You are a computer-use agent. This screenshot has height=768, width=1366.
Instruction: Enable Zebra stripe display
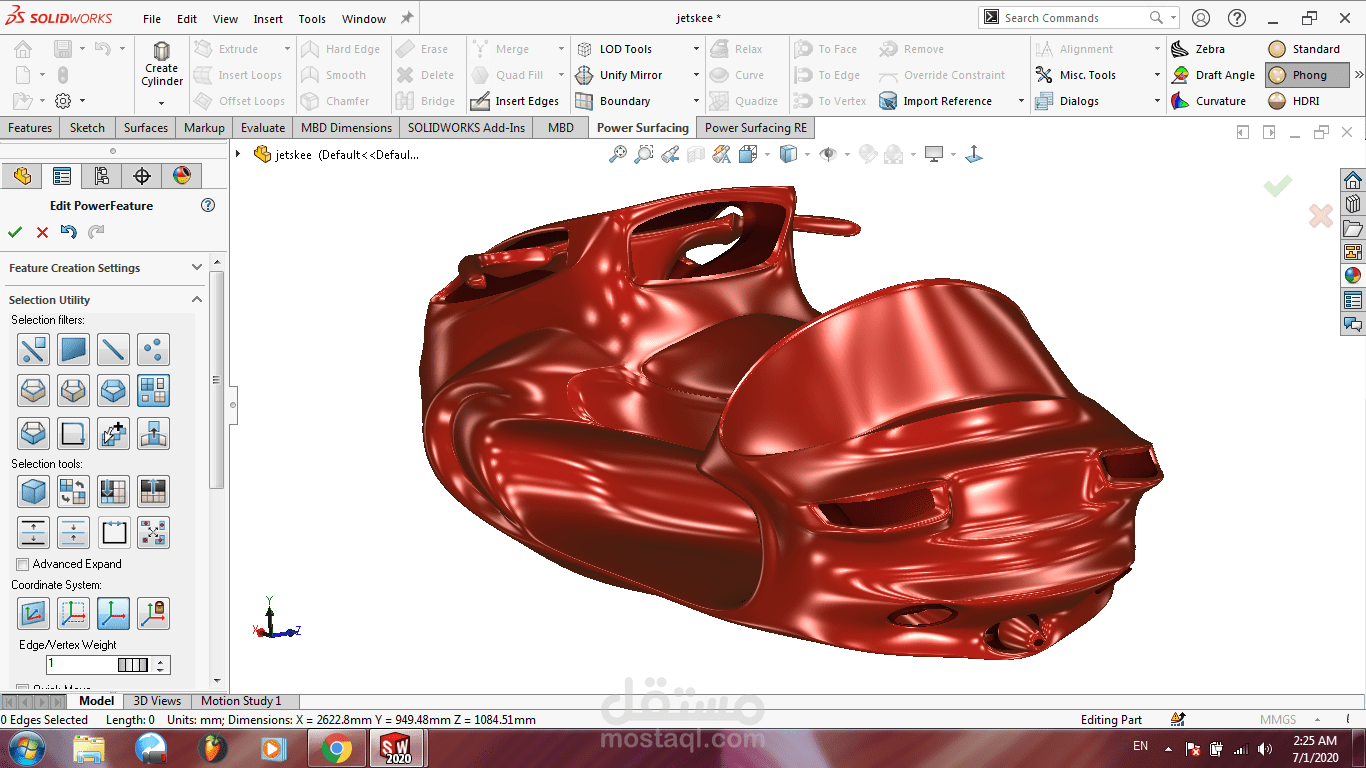click(x=1209, y=49)
